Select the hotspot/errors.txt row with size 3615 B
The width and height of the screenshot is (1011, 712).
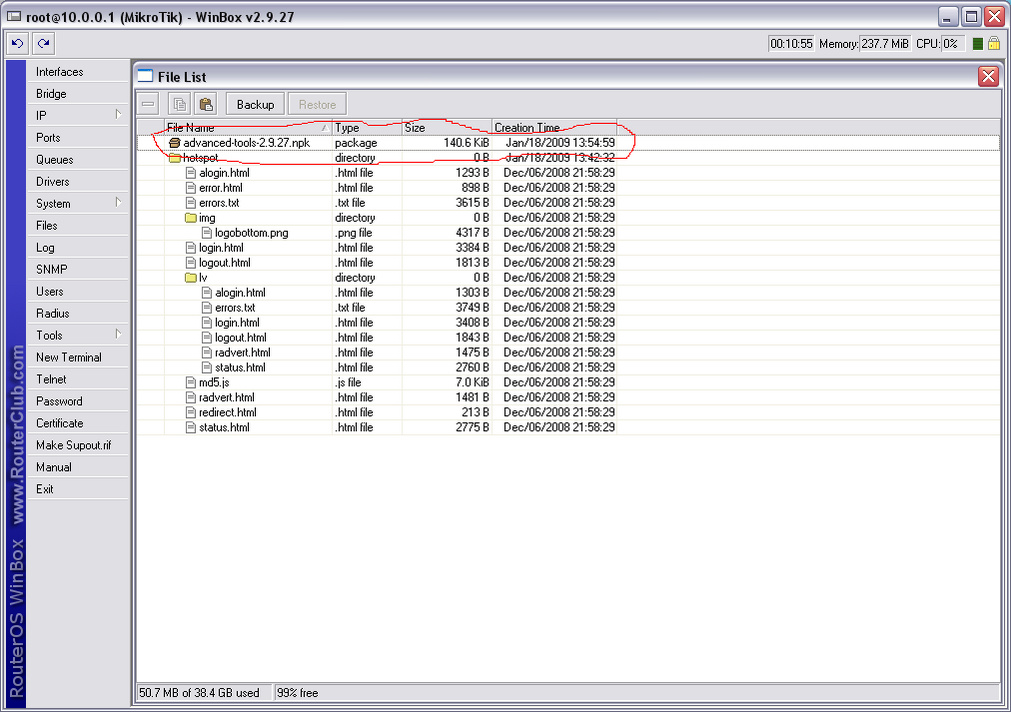point(568,203)
